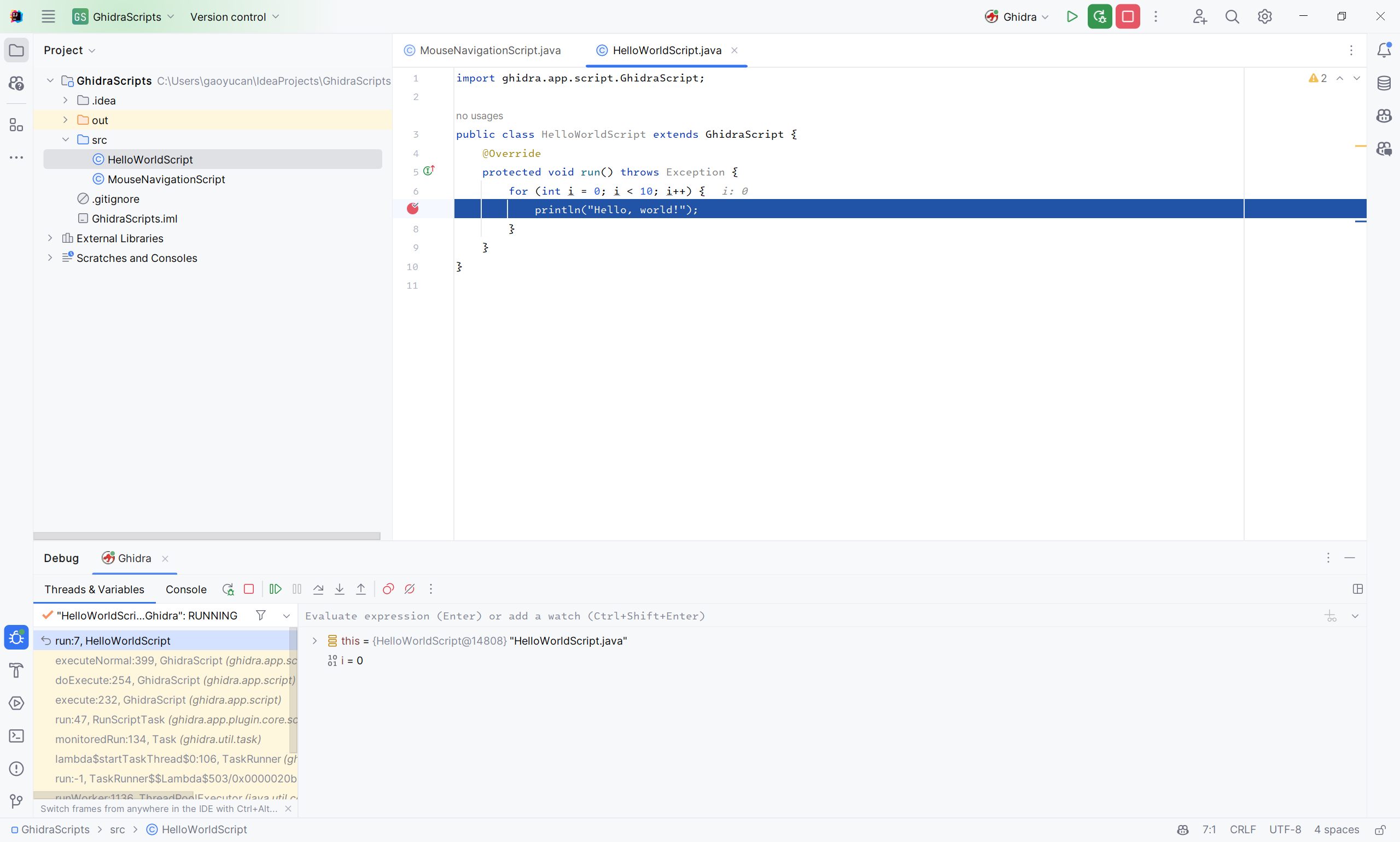Click CRLF line separator in status bar
The image size is (1400, 842).
point(1242,829)
